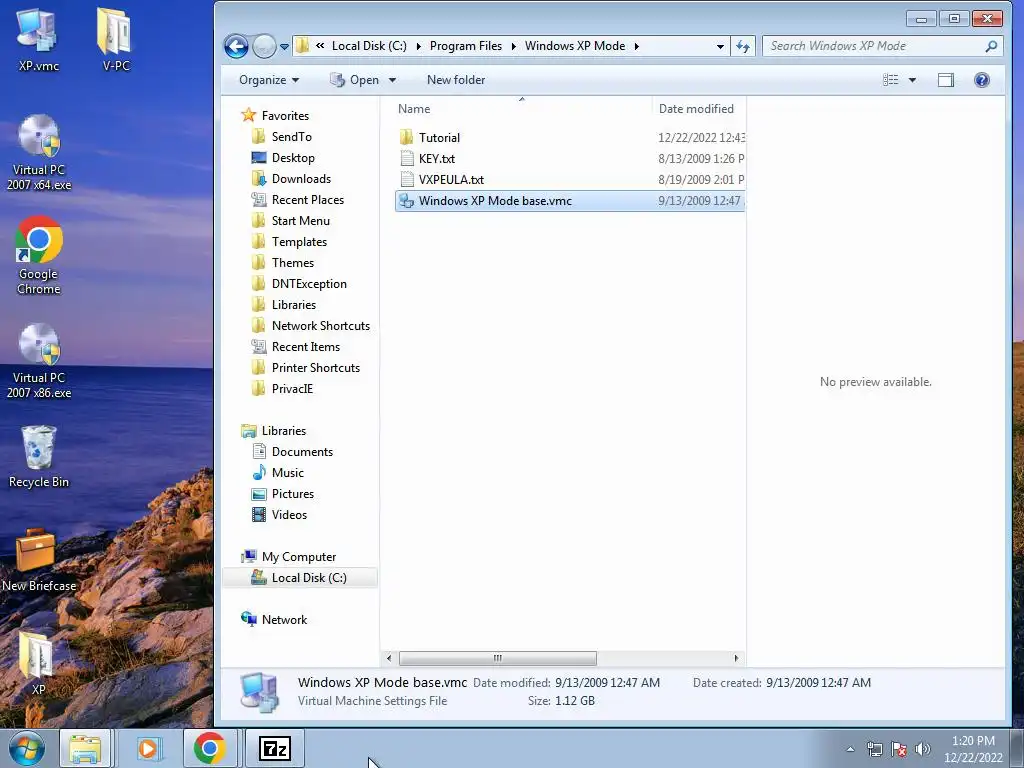Select Windows XP Mode base.vmc file
1024x768 pixels.
pos(570,200)
